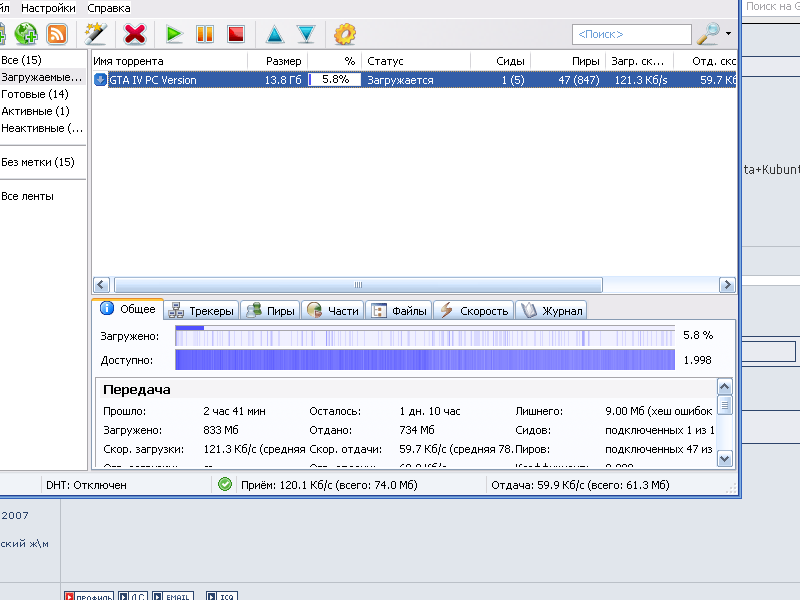Click the magnifying glass search icon
Image resolution: width=800 pixels, height=600 pixels.
pyautogui.click(x=709, y=34)
